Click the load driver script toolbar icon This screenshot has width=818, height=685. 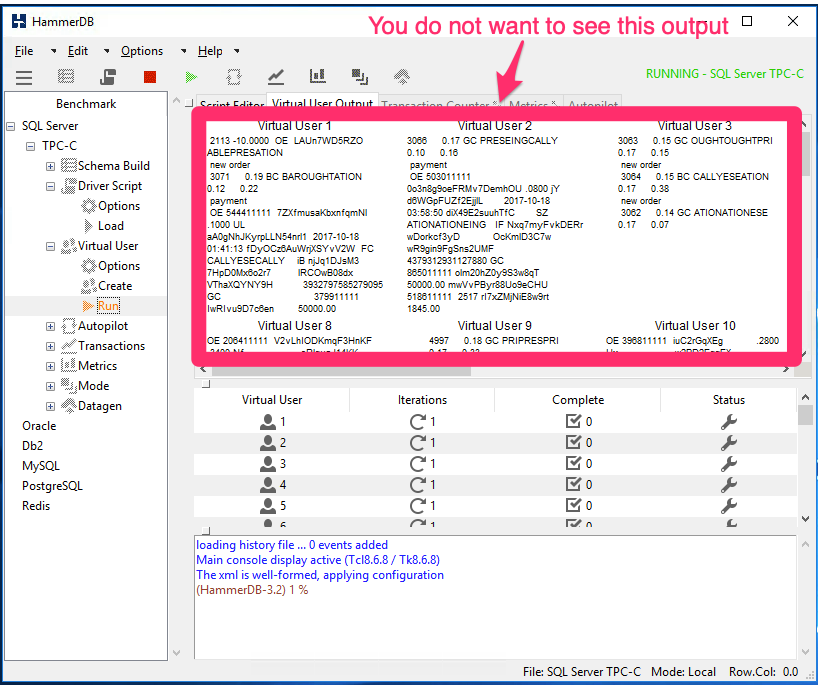[x=107, y=77]
